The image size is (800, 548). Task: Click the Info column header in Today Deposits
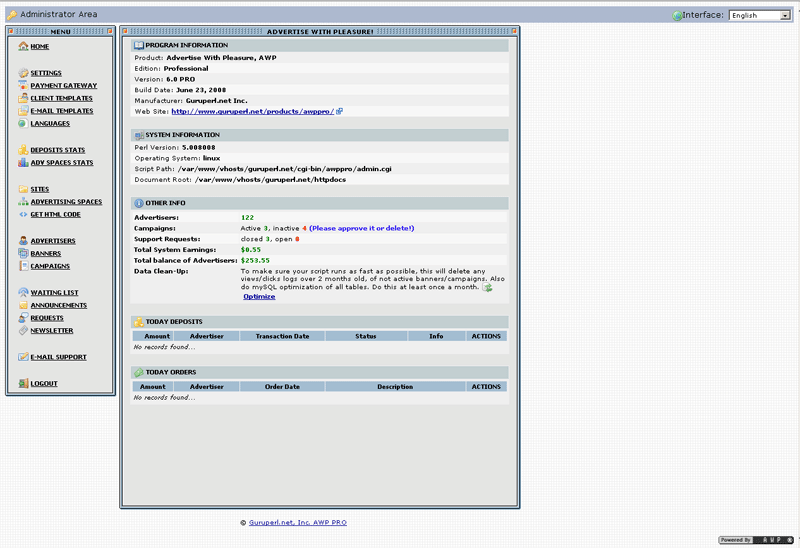pyautogui.click(x=436, y=336)
